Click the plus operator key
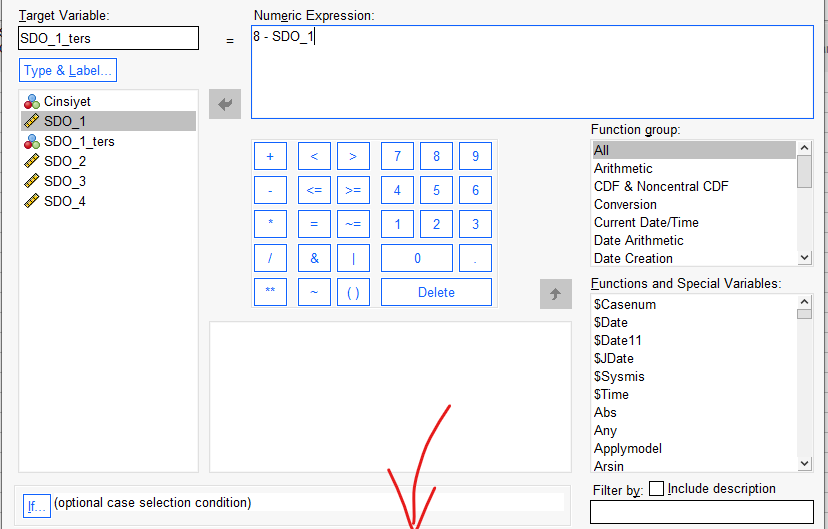 tap(270, 156)
